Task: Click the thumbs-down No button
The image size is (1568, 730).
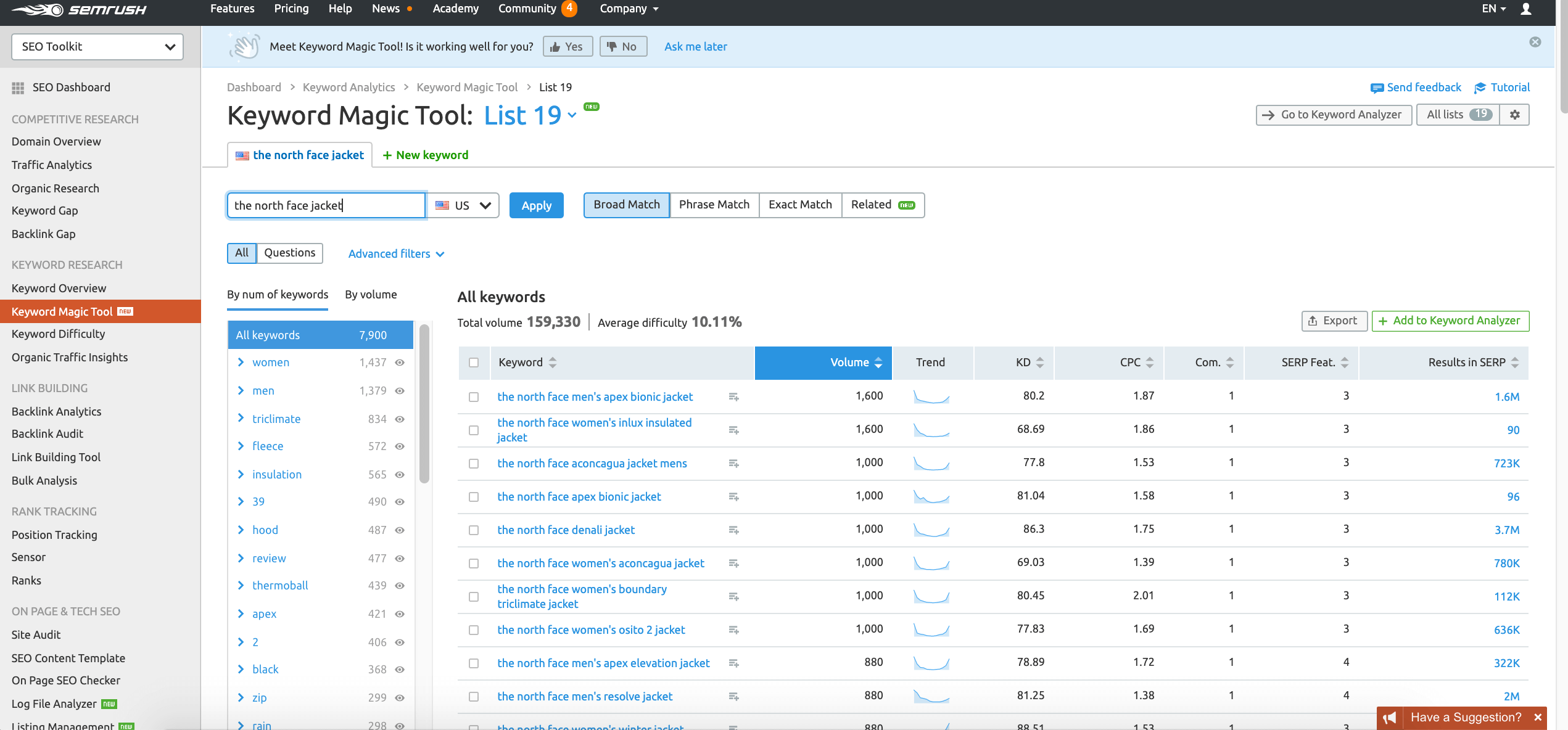Action: [623, 46]
